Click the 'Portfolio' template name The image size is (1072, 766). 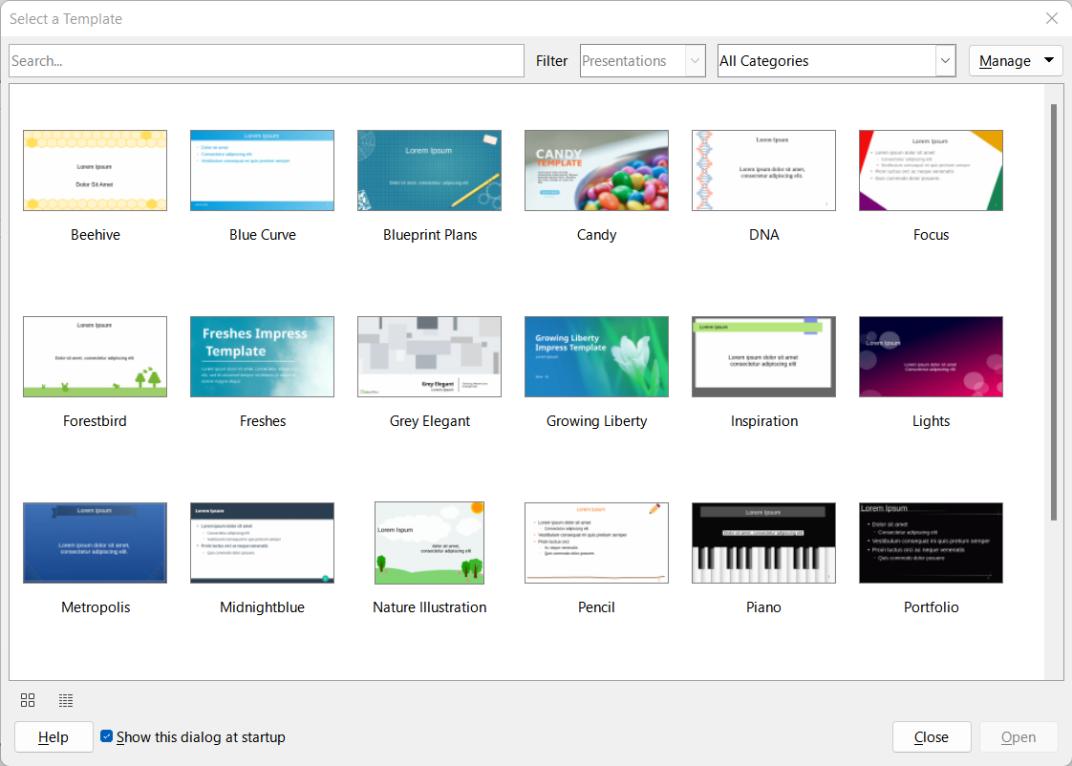pyautogui.click(x=931, y=607)
